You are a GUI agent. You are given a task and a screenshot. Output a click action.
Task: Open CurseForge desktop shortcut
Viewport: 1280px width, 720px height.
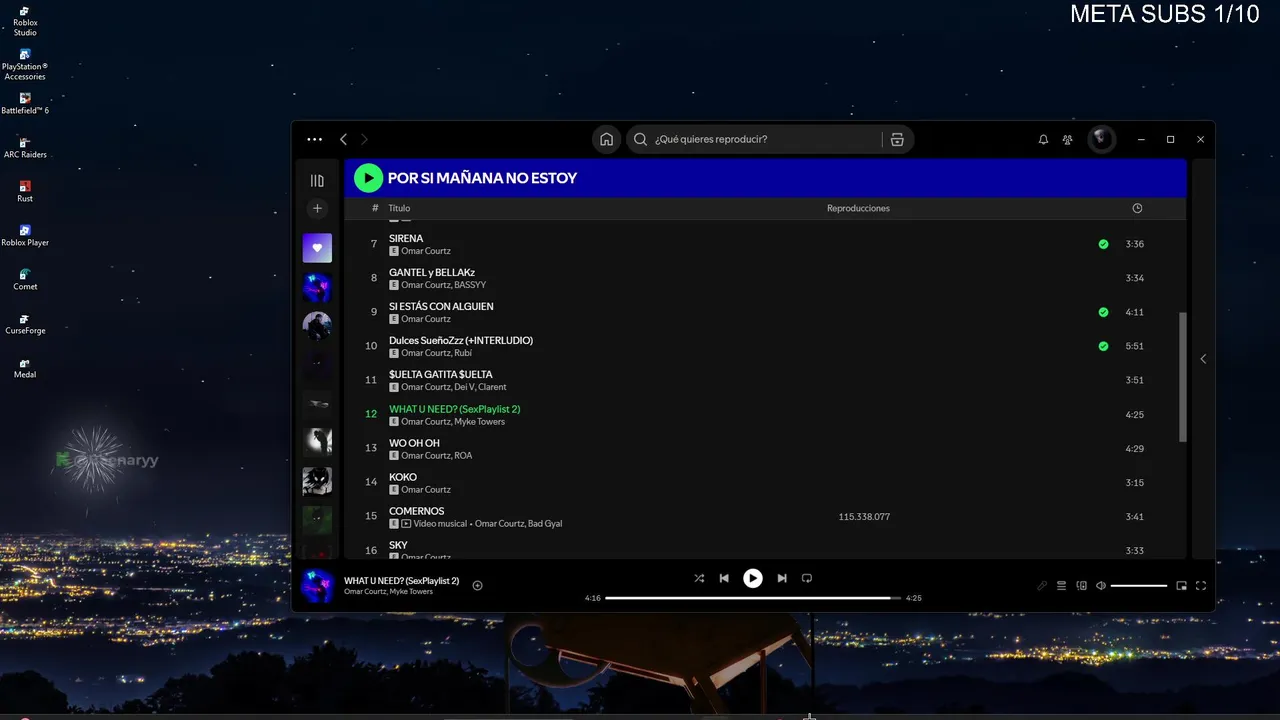tap(25, 324)
